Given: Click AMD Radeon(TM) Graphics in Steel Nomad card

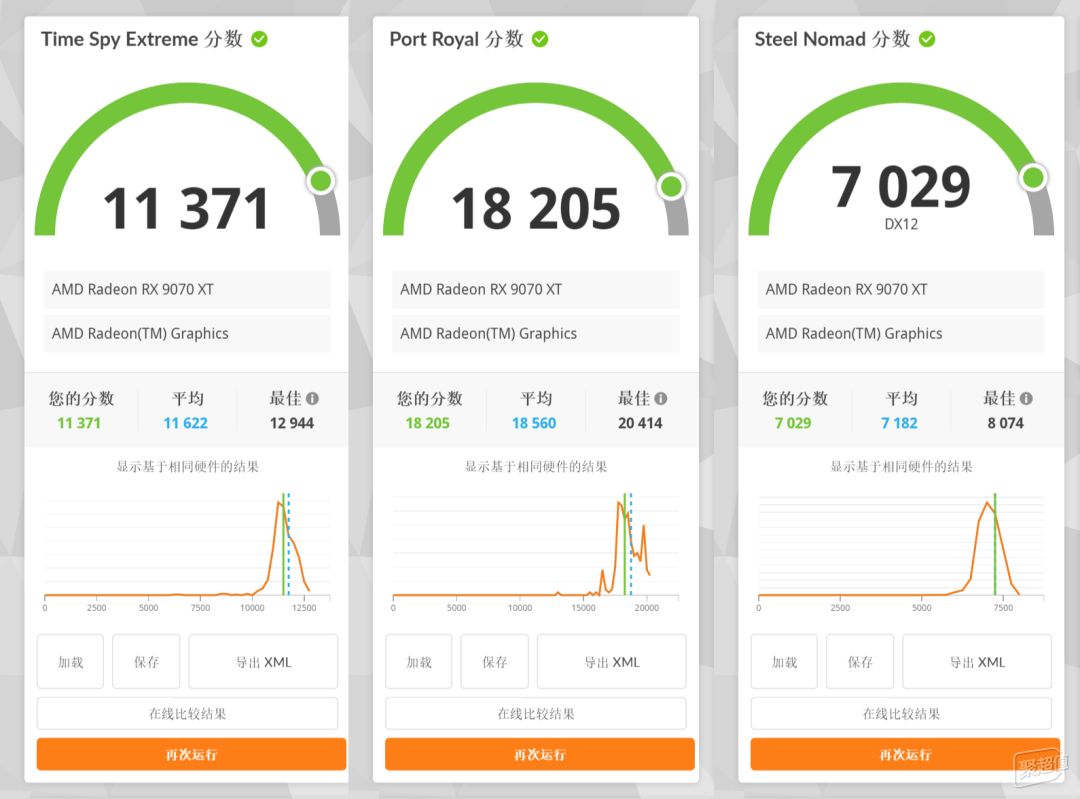Looking at the screenshot, I should [901, 333].
